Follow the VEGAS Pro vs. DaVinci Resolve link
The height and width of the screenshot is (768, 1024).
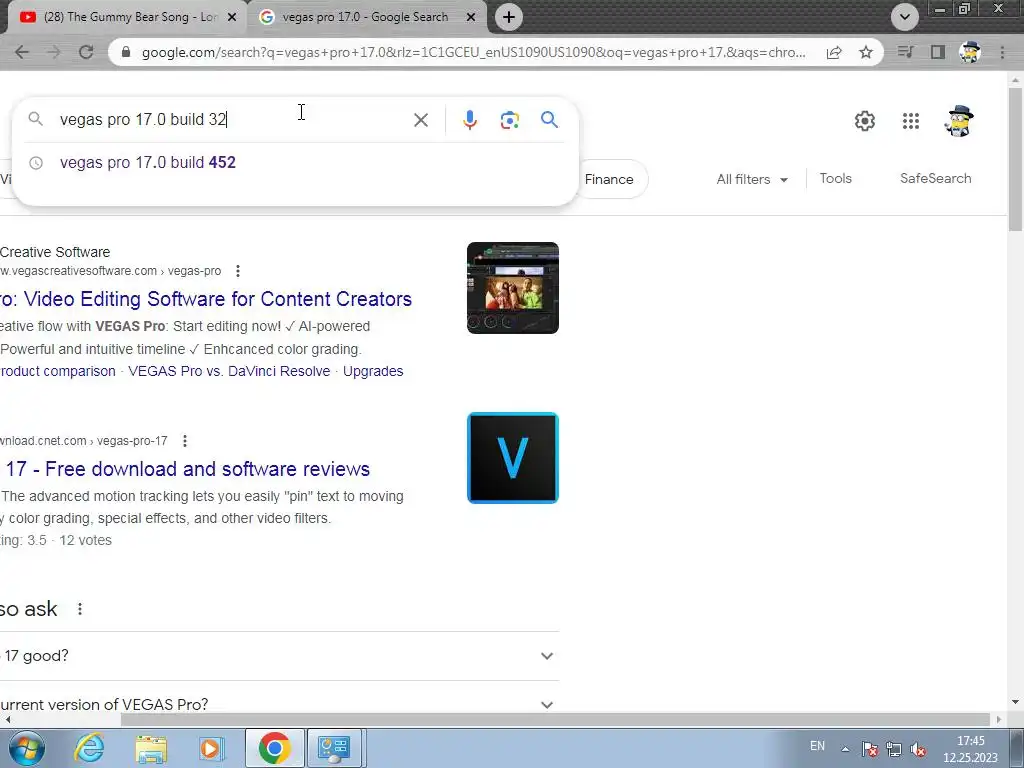click(229, 371)
